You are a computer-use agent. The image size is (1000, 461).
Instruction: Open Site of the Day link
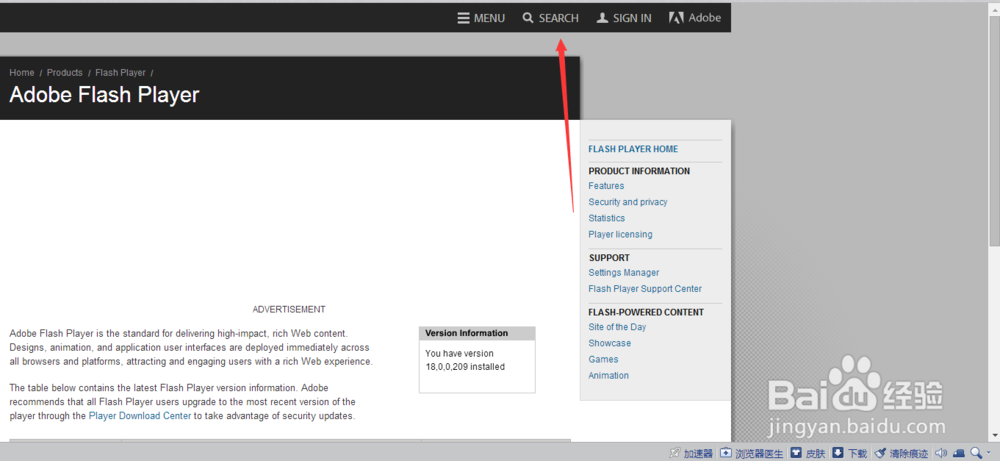(617, 327)
